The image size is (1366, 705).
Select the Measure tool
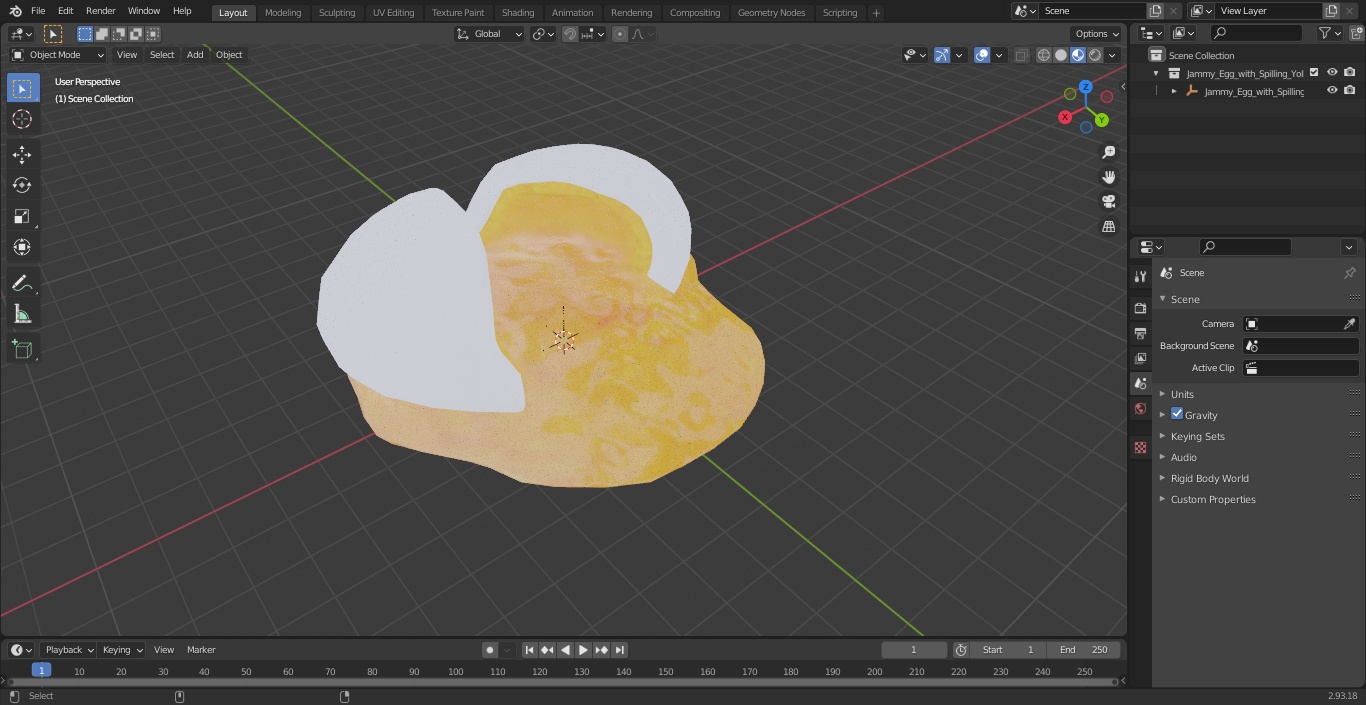click(x=22, y=315)
